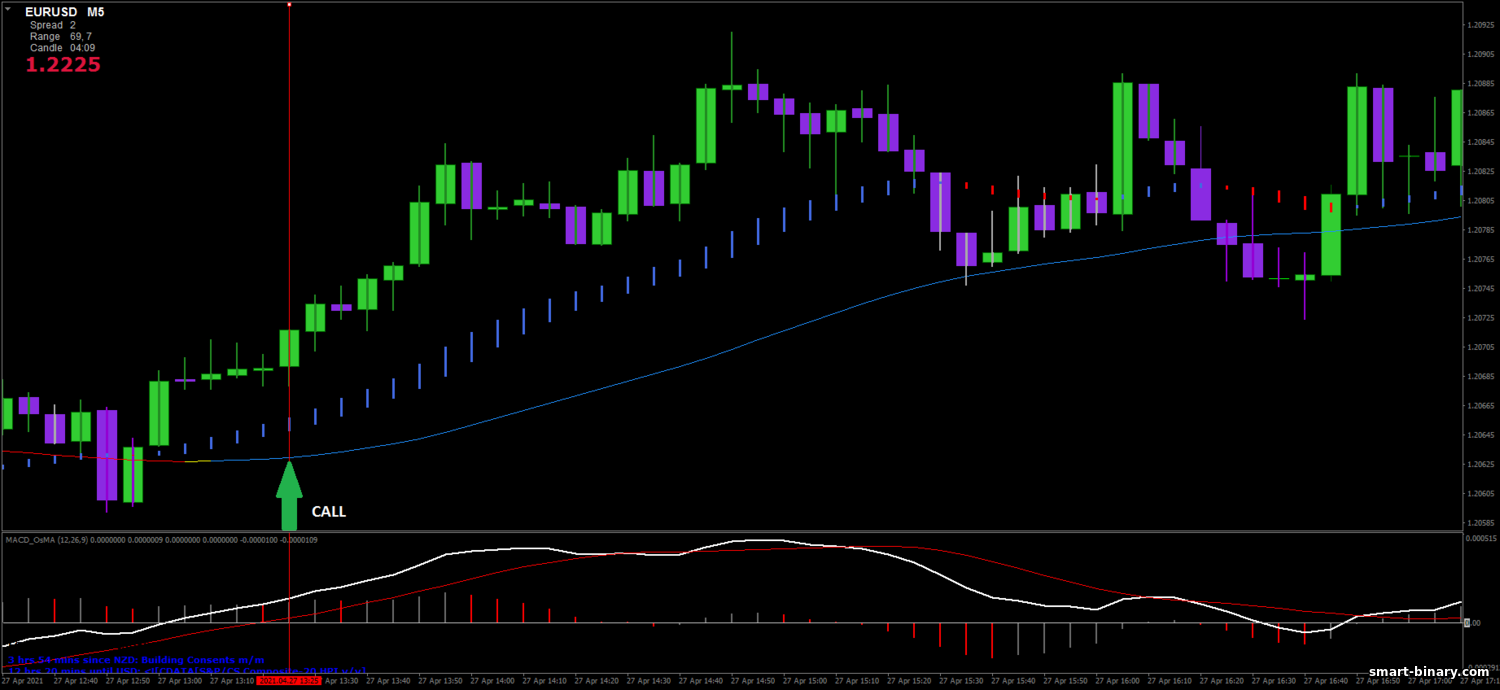
Task: Click the red 2021.04.27 13:25 time marker
Action: coord(289,681)
